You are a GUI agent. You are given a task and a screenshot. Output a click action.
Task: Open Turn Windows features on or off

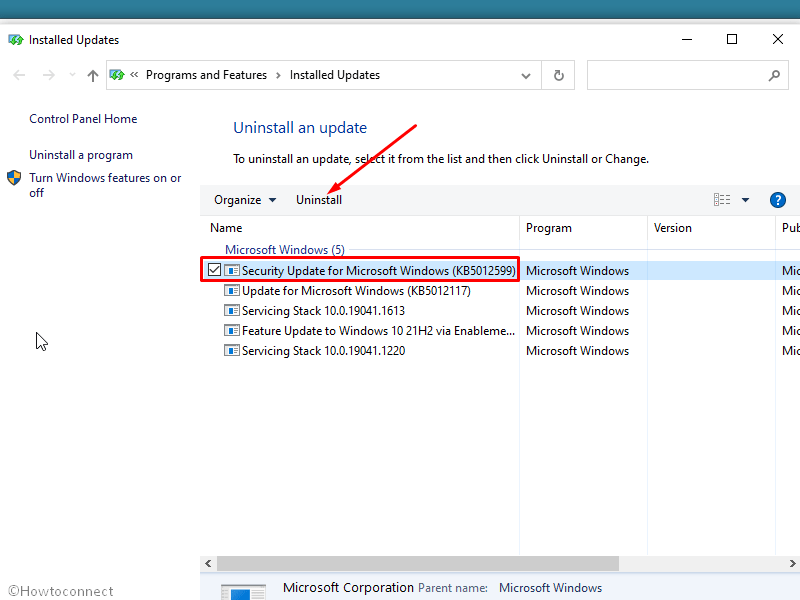[x=105, y=185]
